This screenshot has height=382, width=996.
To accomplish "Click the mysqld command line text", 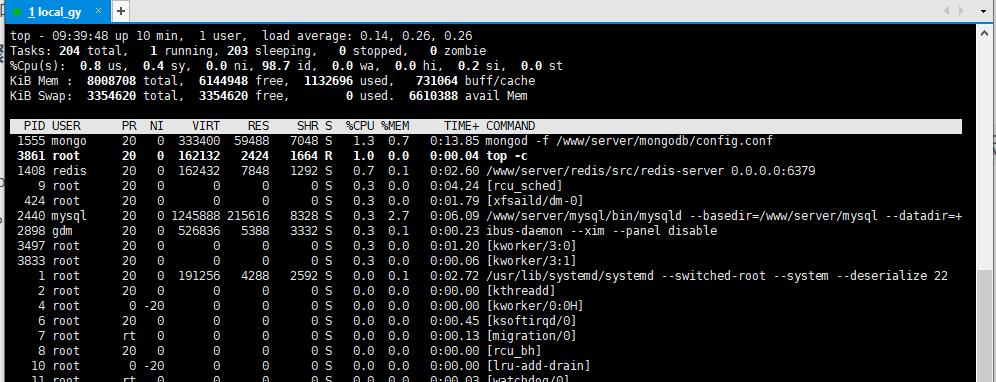I will coord(723,216).
